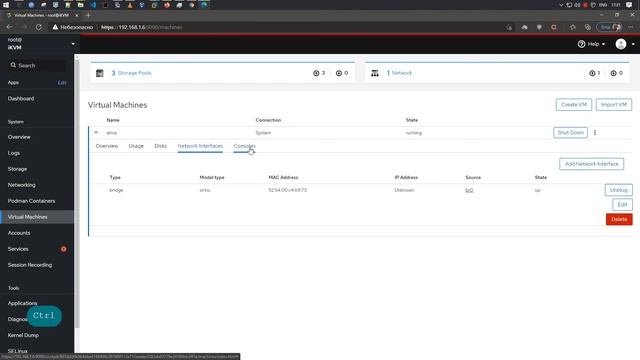This screenshot has height=360, width=640.
Task: Click the Create VM button
Action: (x=573, y=104)
